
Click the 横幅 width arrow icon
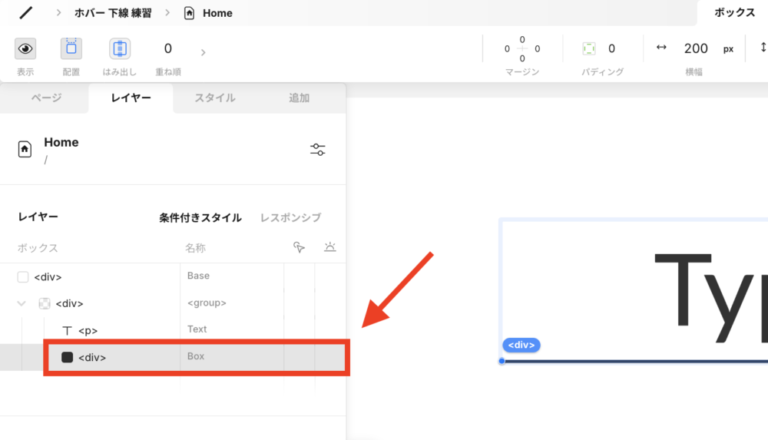(661, 48)
